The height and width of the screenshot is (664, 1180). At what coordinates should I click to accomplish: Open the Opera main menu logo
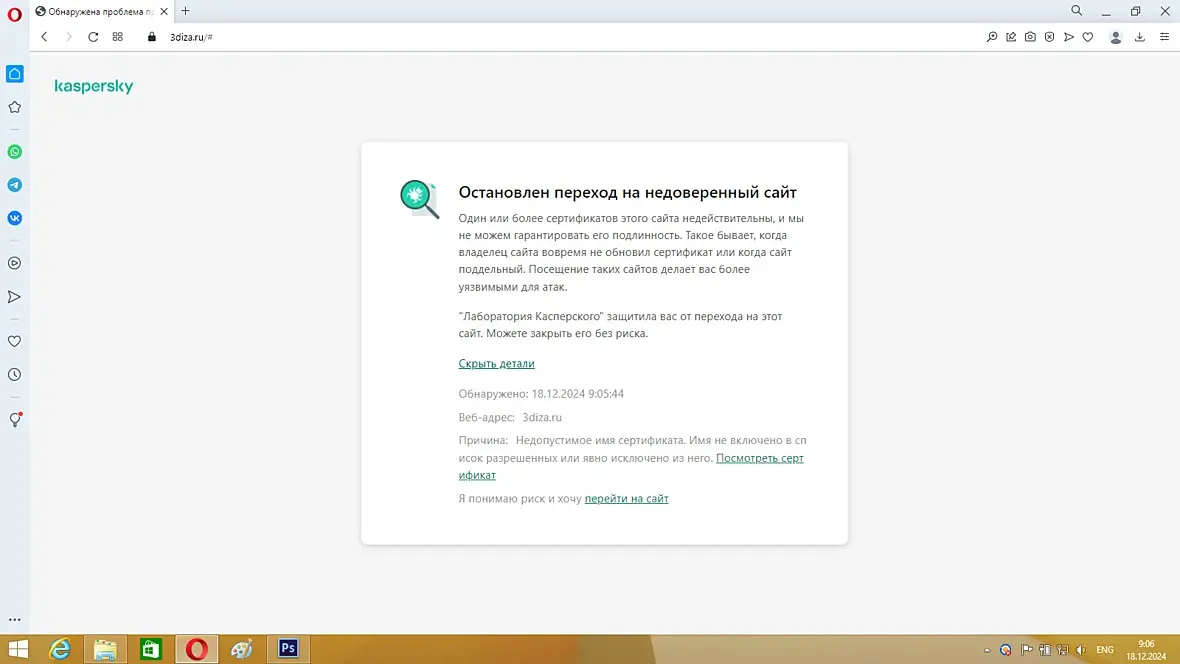click(14, 14)
